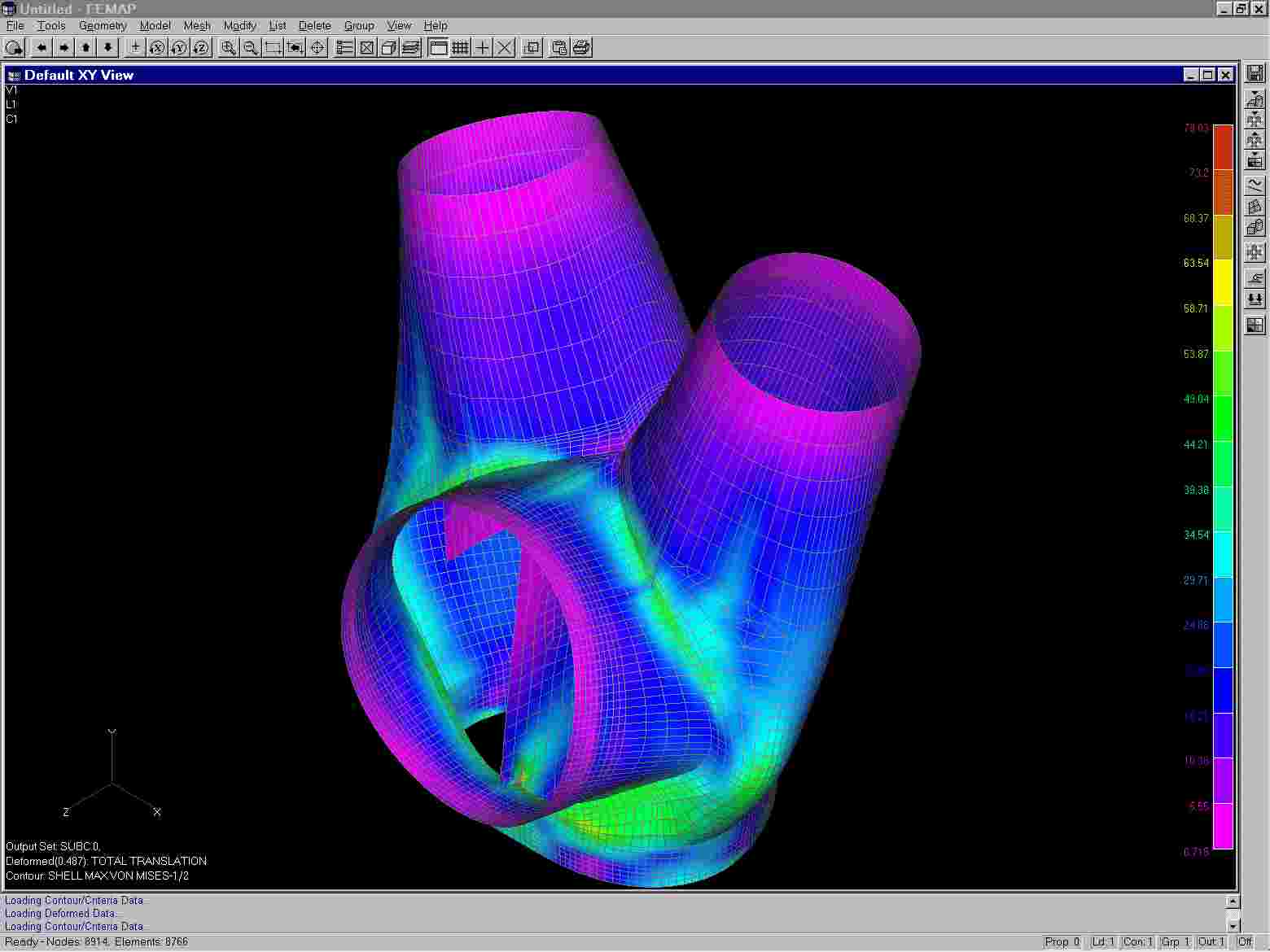Viewport: 1270px width, 952px height.
Task: Rotate view about the Y axis
Action: click(x=179, y=47)
